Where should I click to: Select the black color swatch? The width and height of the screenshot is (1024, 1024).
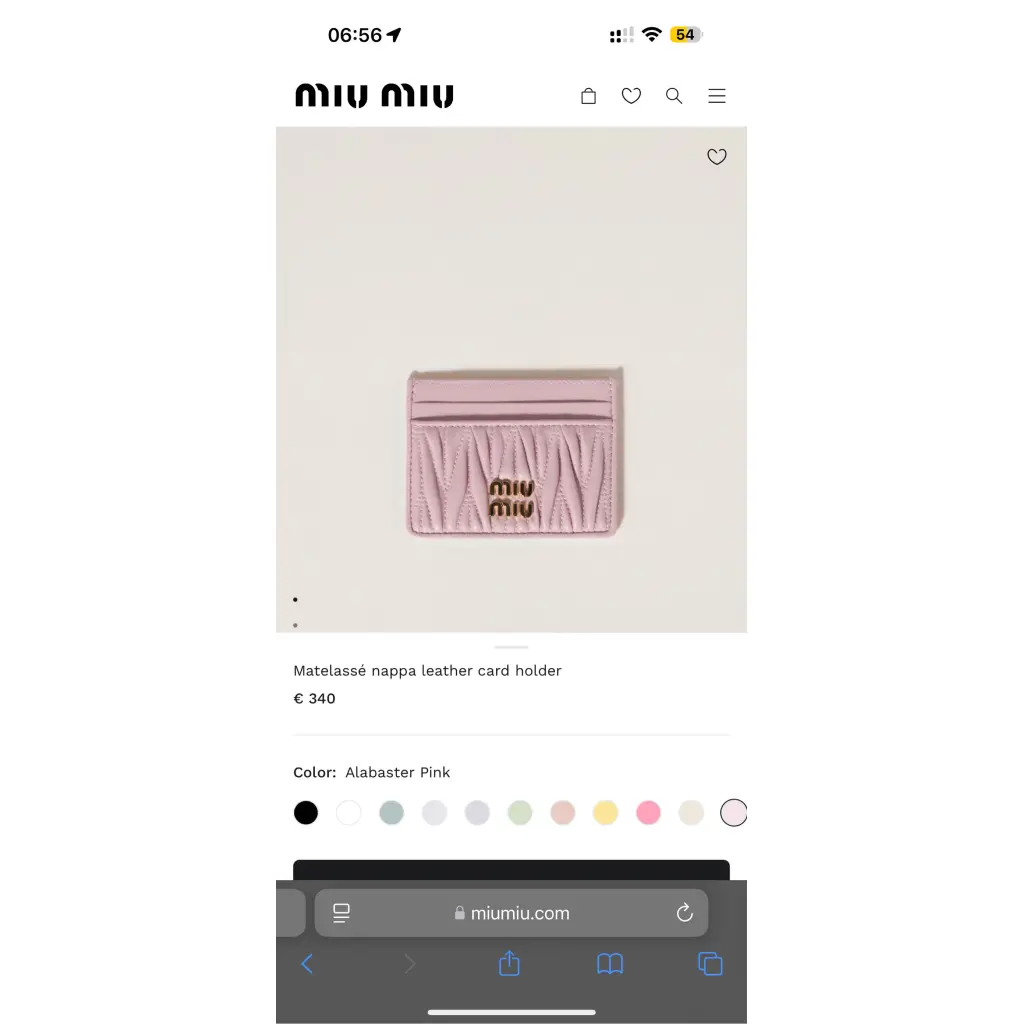tap(306, 812)
